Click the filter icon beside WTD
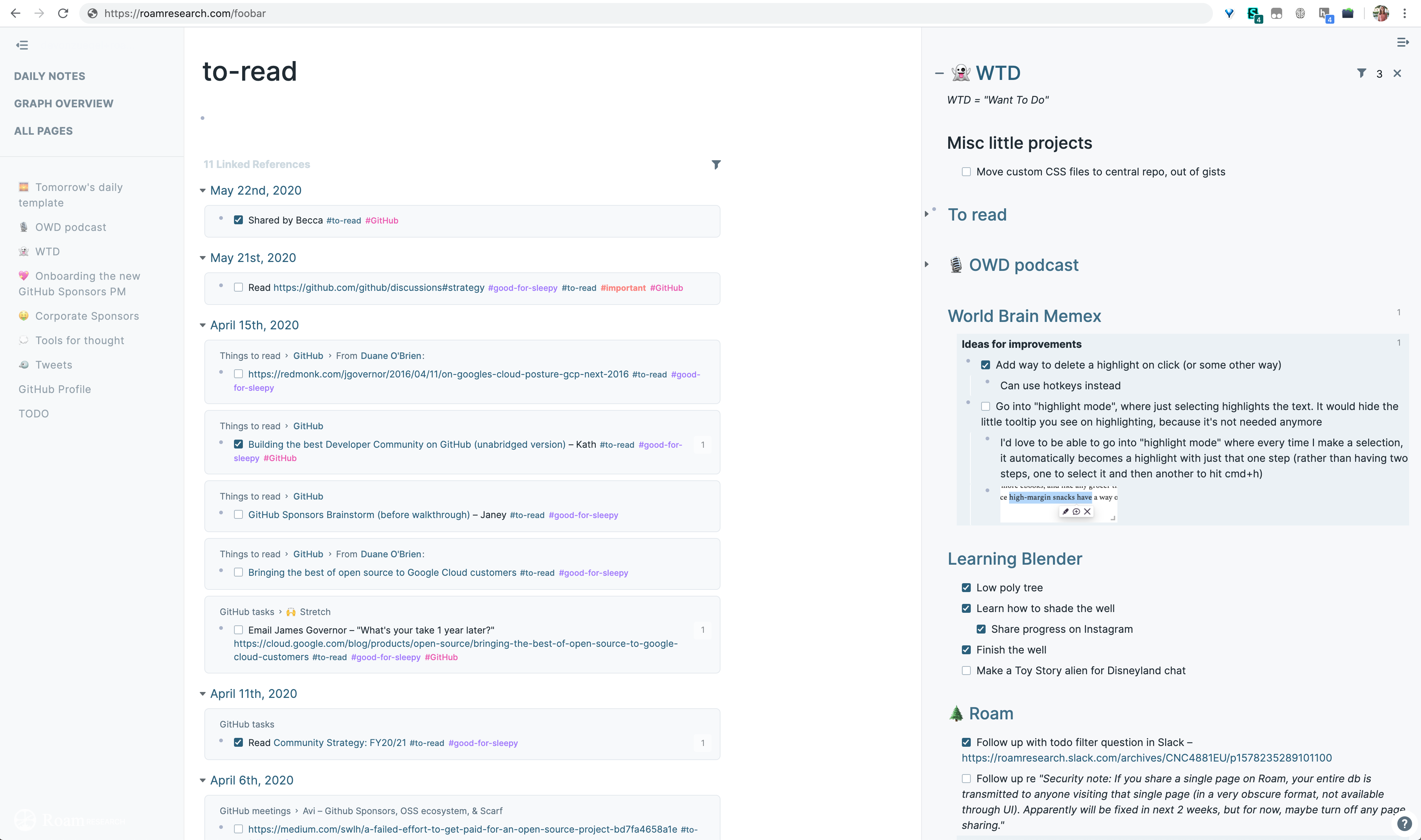The width and height of the screenshot is (1421, 840). [1361, 73]
